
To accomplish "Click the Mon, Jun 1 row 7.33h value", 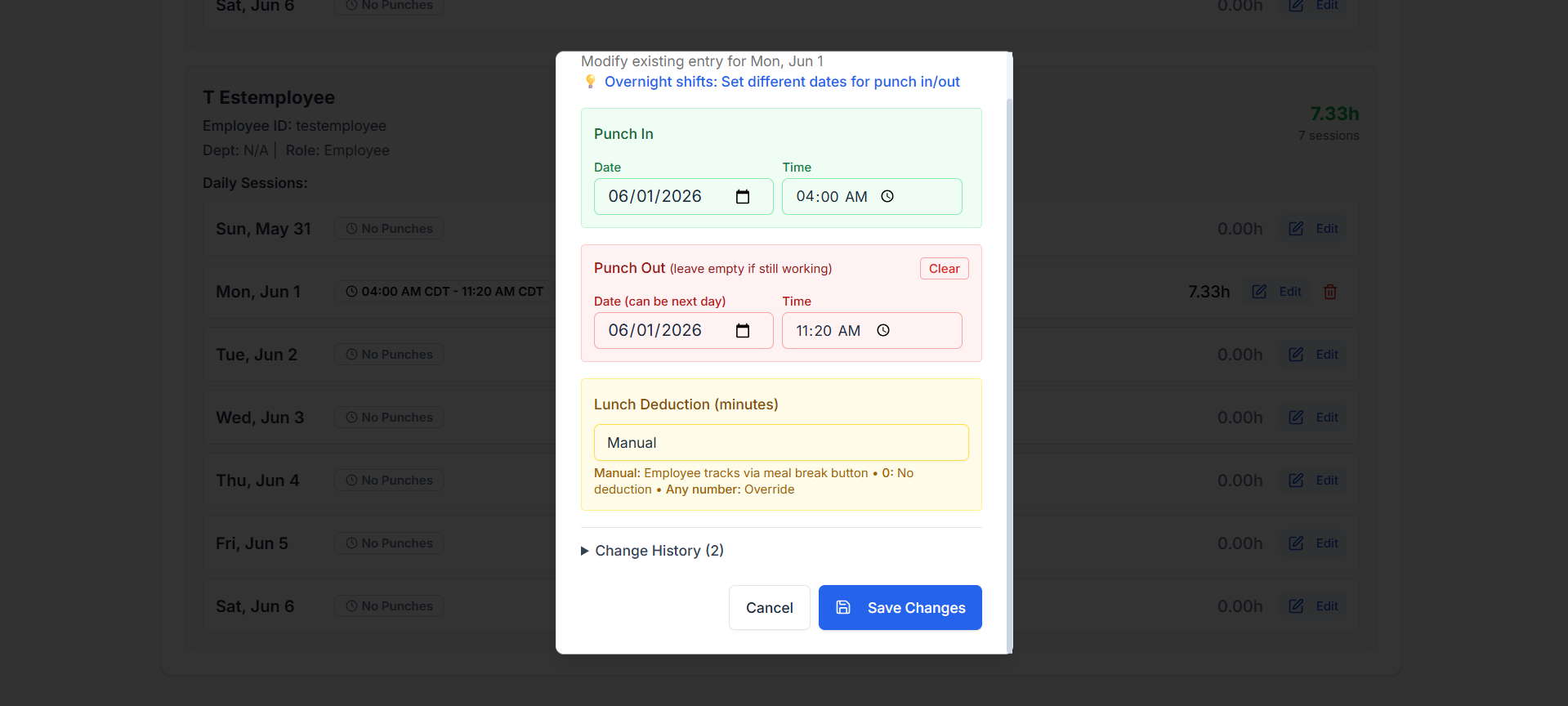I will [1208, 292].
